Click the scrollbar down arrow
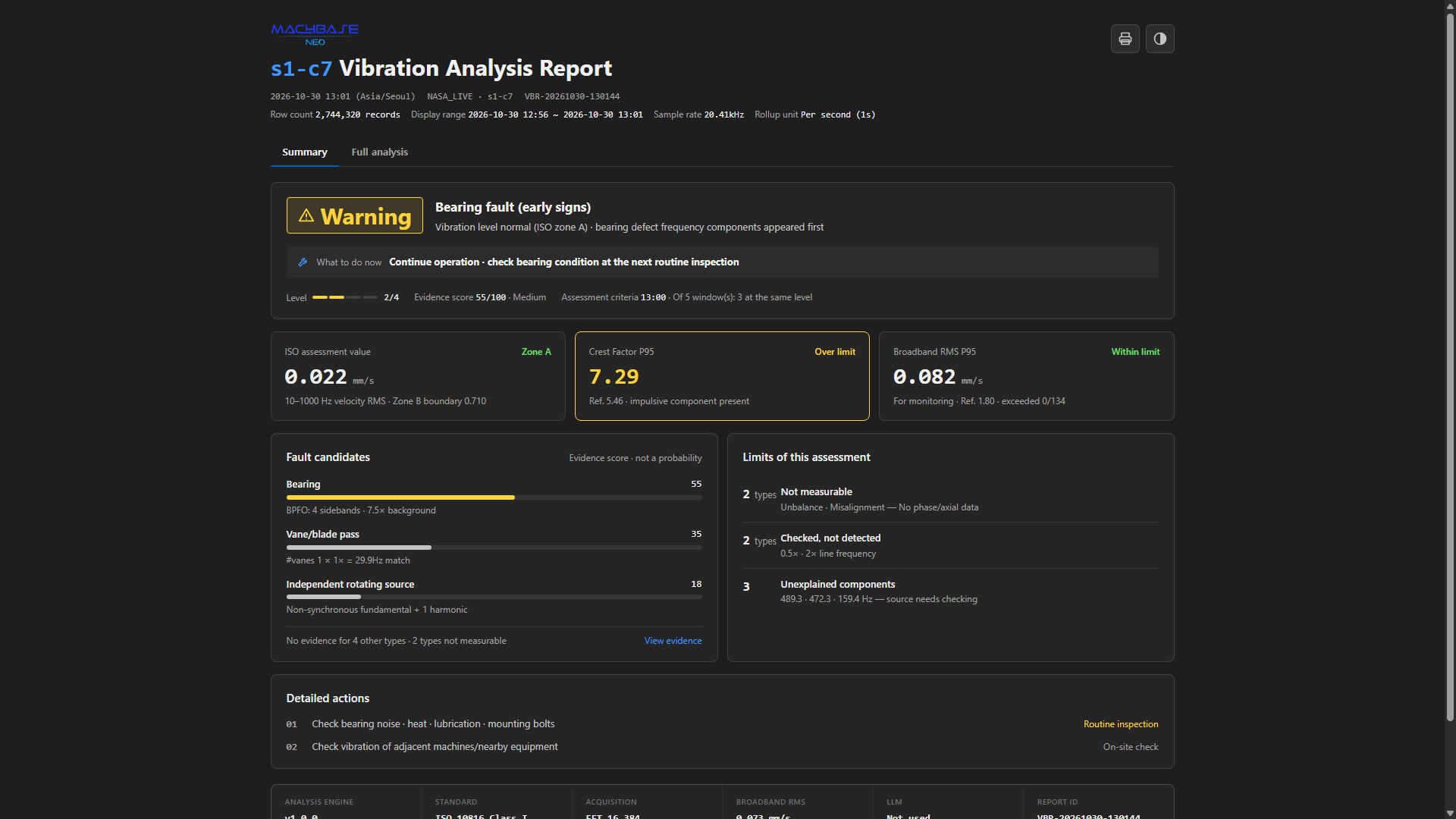The image size is (1456, 819). pos(1450,814)
